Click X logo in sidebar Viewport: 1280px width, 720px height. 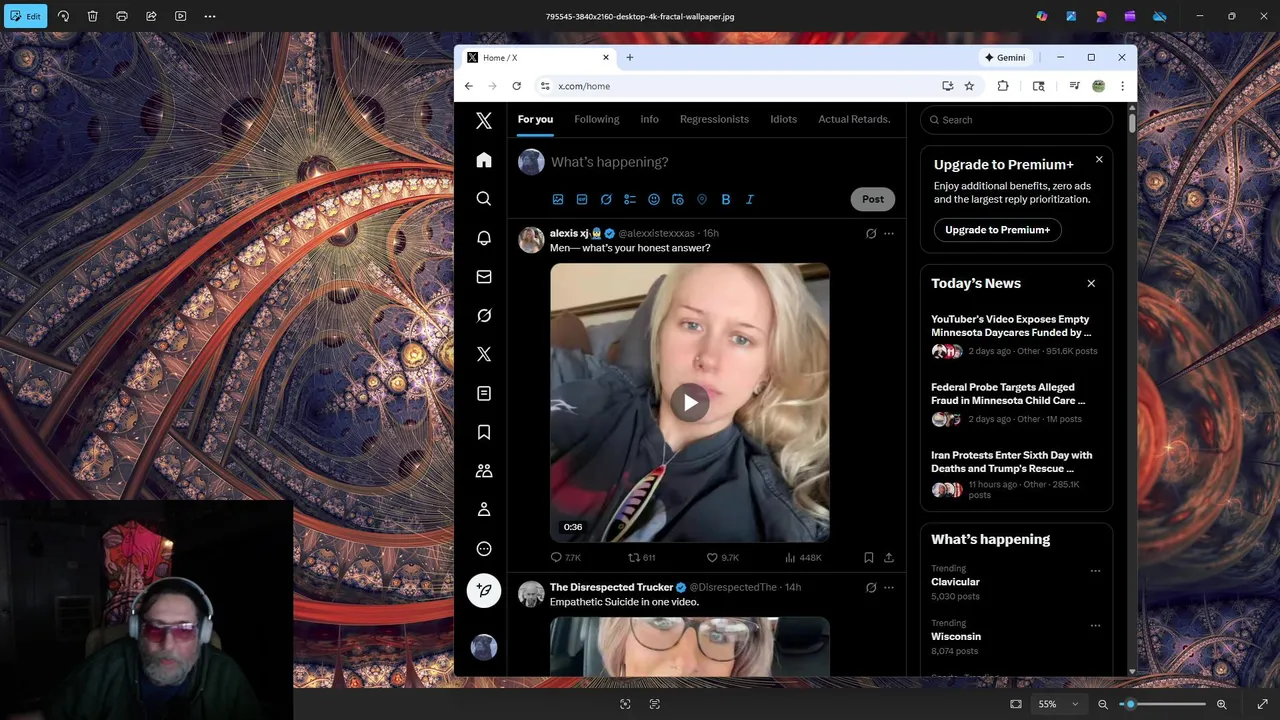pos(484,121)
